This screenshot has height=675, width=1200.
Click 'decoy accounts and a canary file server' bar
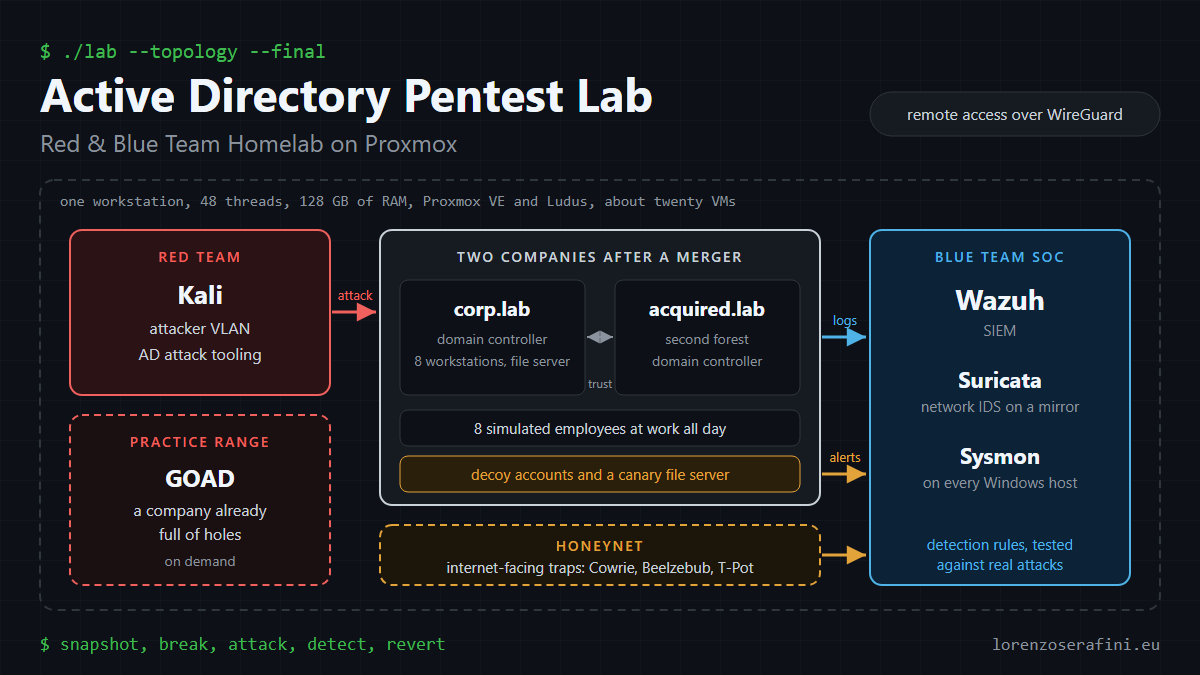tap(600, 474)
